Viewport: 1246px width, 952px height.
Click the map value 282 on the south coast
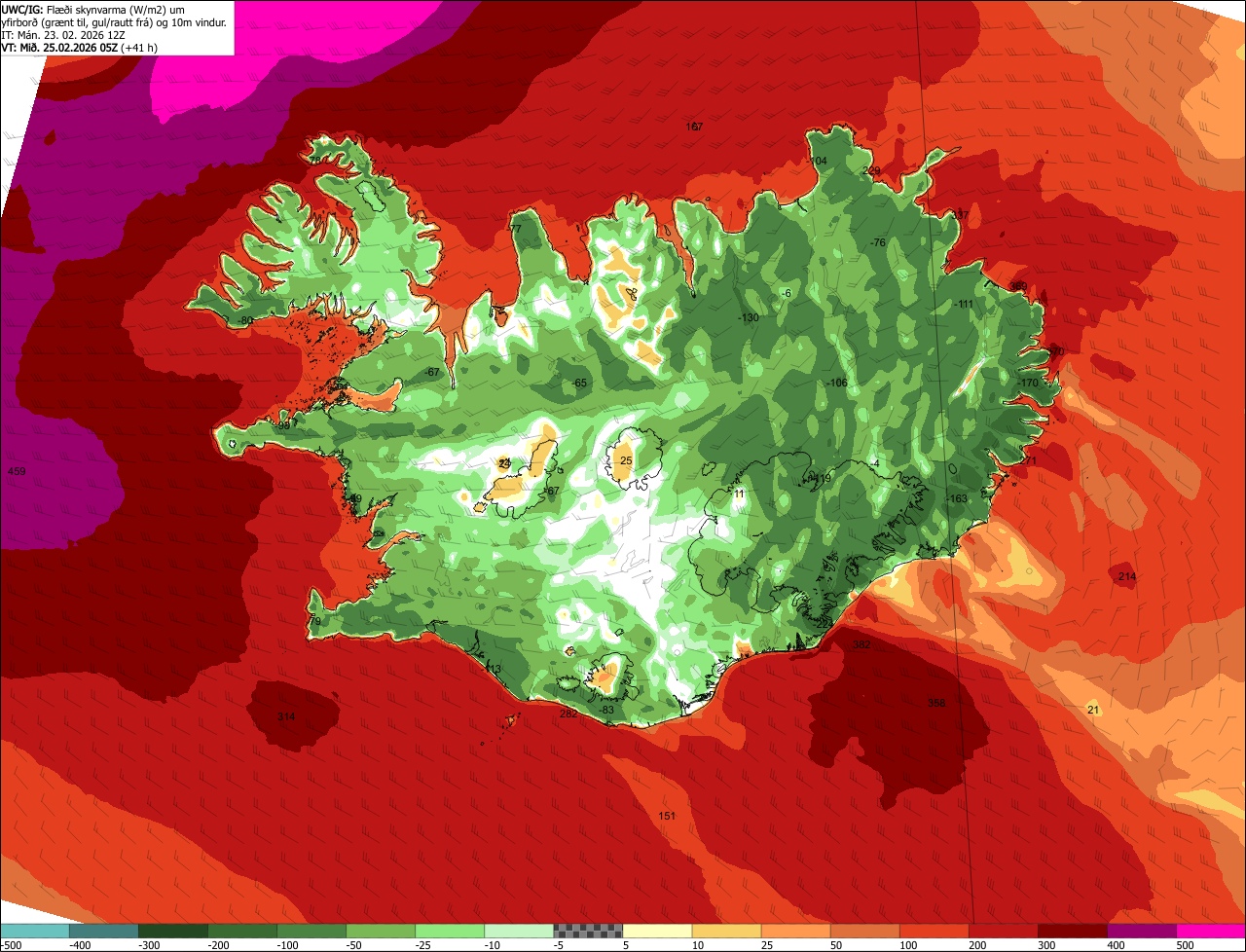coord(568,714)
